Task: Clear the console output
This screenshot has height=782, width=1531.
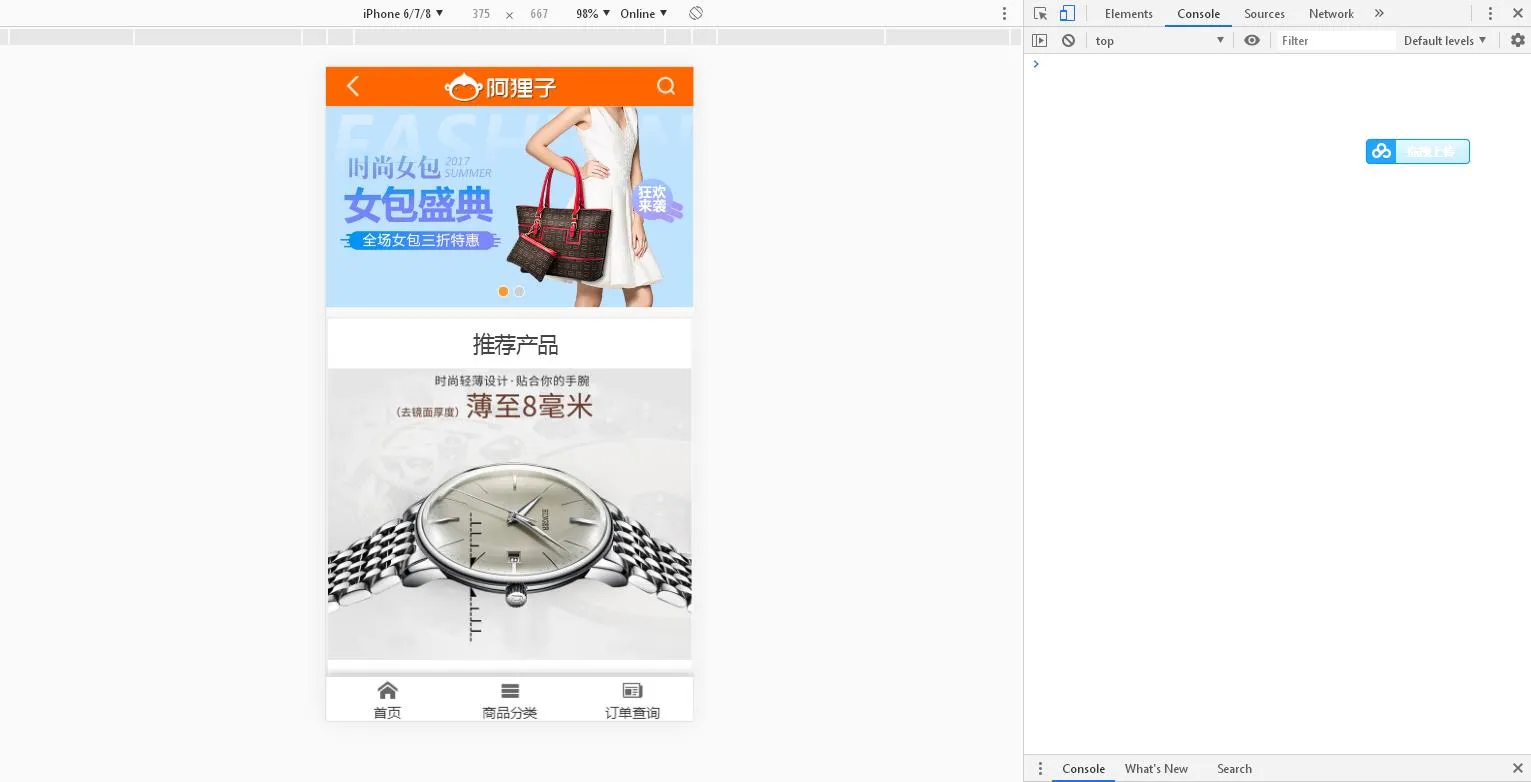Action: 1068,40
